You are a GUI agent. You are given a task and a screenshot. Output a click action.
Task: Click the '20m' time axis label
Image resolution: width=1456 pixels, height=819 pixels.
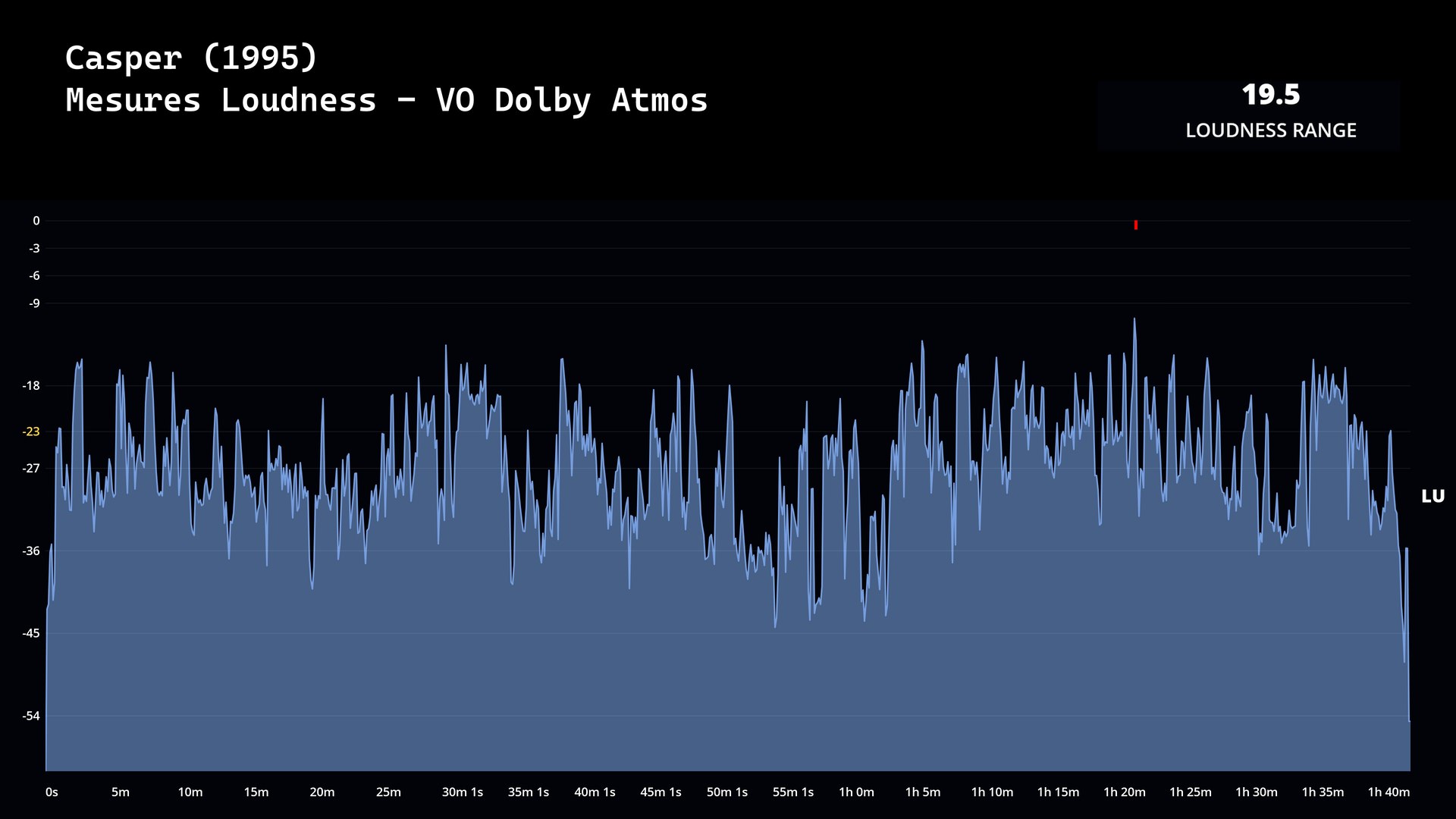coord(322,792)
